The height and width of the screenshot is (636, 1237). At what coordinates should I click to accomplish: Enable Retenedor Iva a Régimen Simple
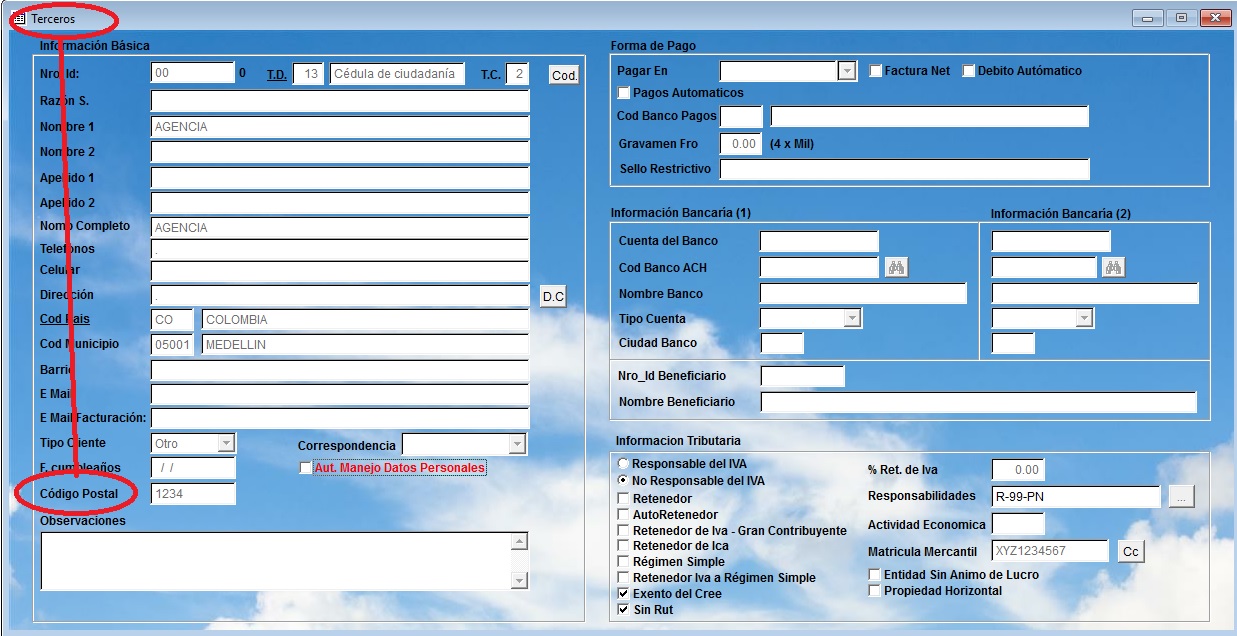click(624, 578)
